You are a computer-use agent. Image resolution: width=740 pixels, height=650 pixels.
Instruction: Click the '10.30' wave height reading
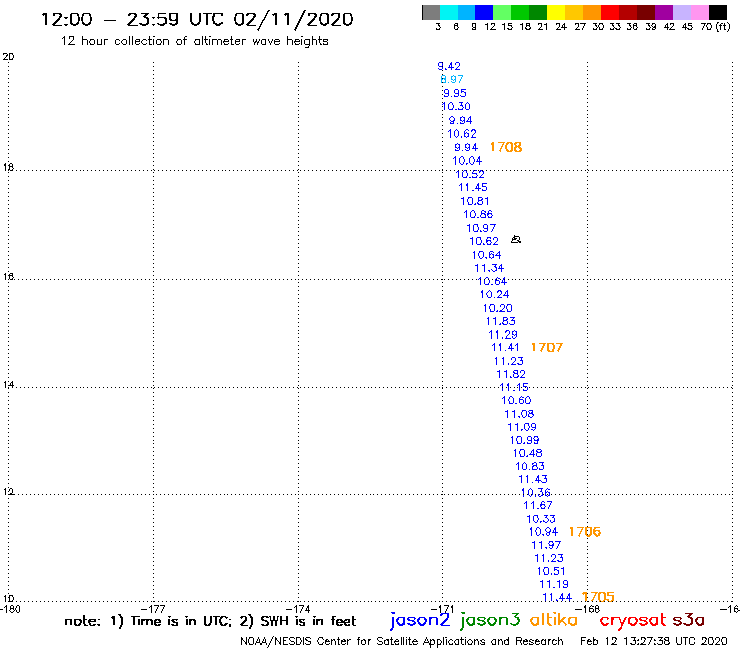coord(456,107)
